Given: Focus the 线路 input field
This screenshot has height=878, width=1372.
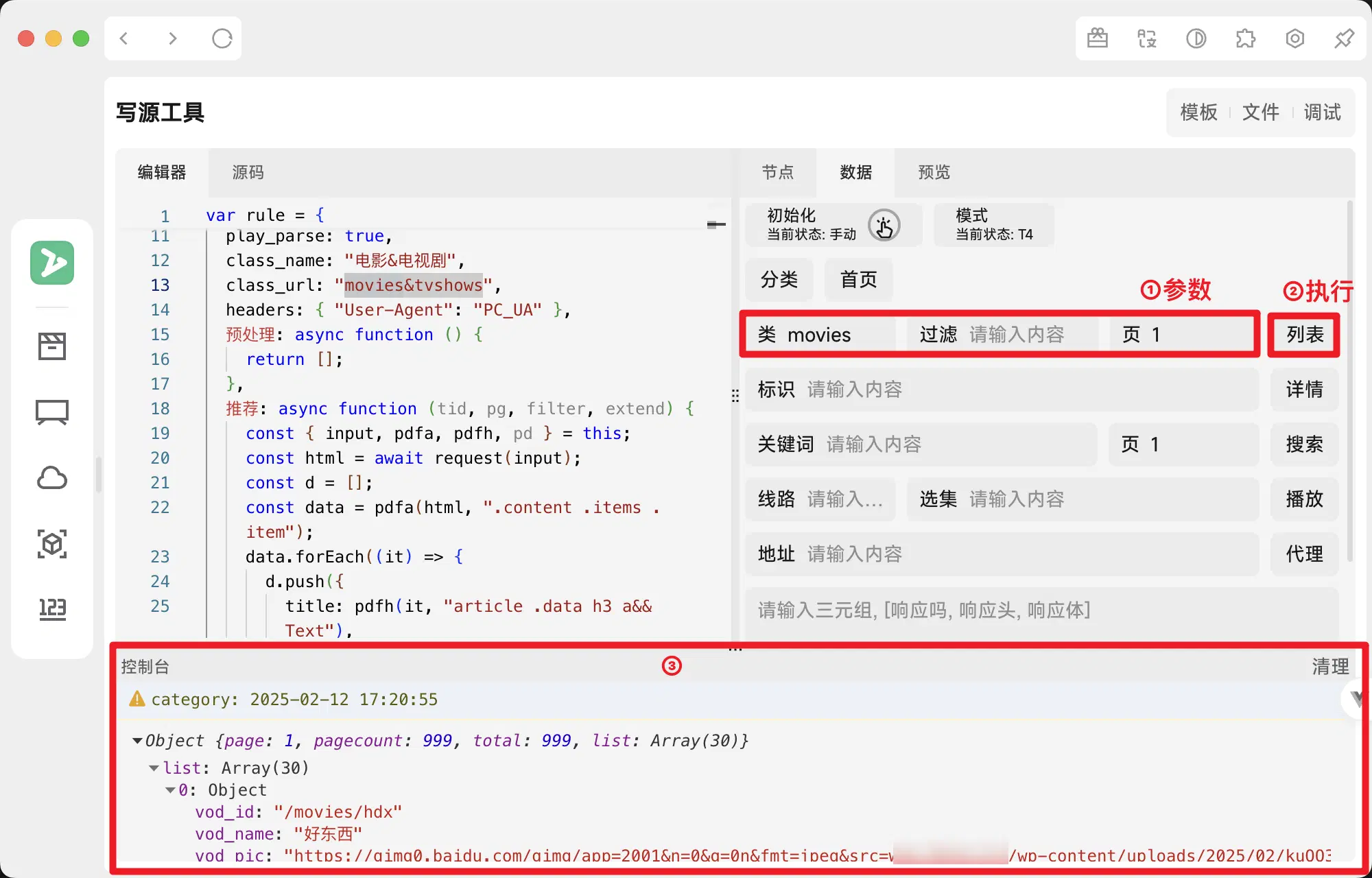Looking at the screenshot, I should pos(820,499).
